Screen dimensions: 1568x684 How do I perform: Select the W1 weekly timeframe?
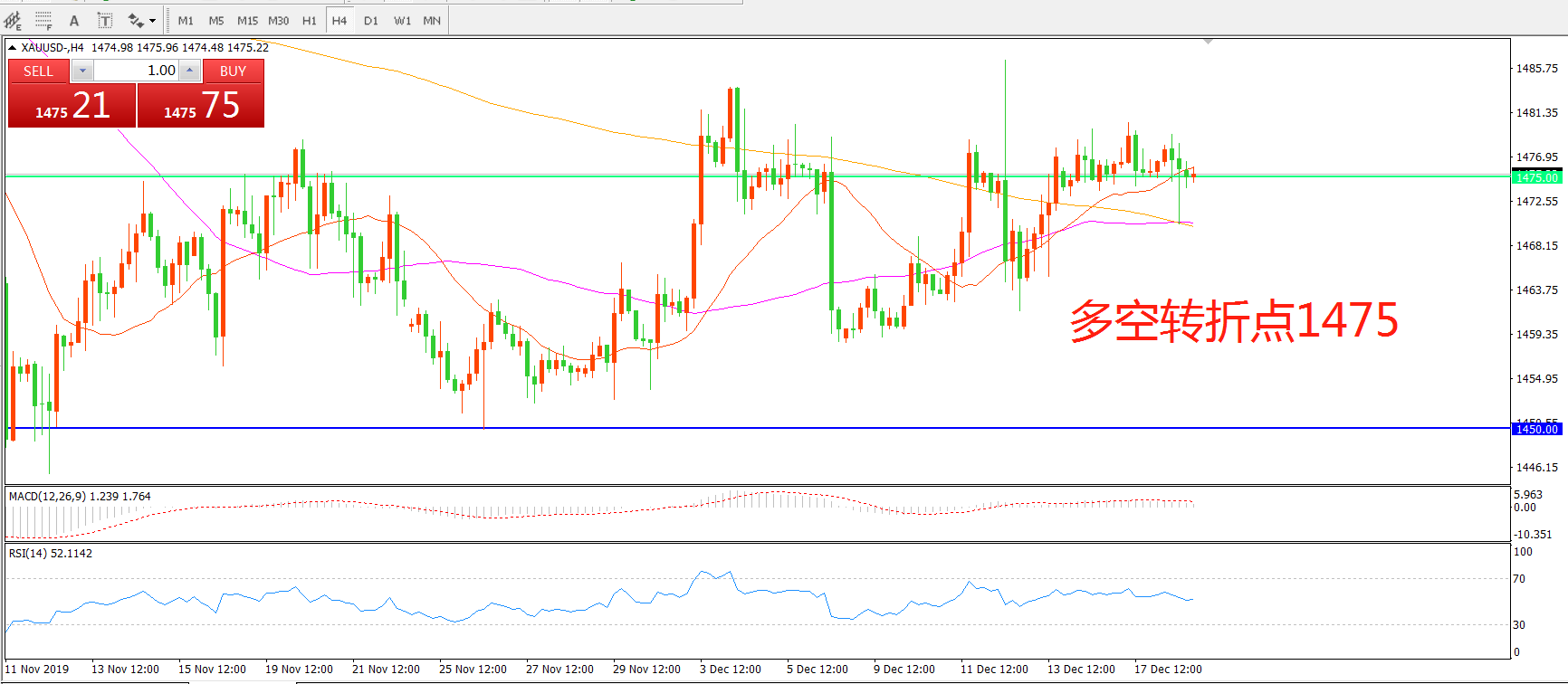tap(402, 20)
